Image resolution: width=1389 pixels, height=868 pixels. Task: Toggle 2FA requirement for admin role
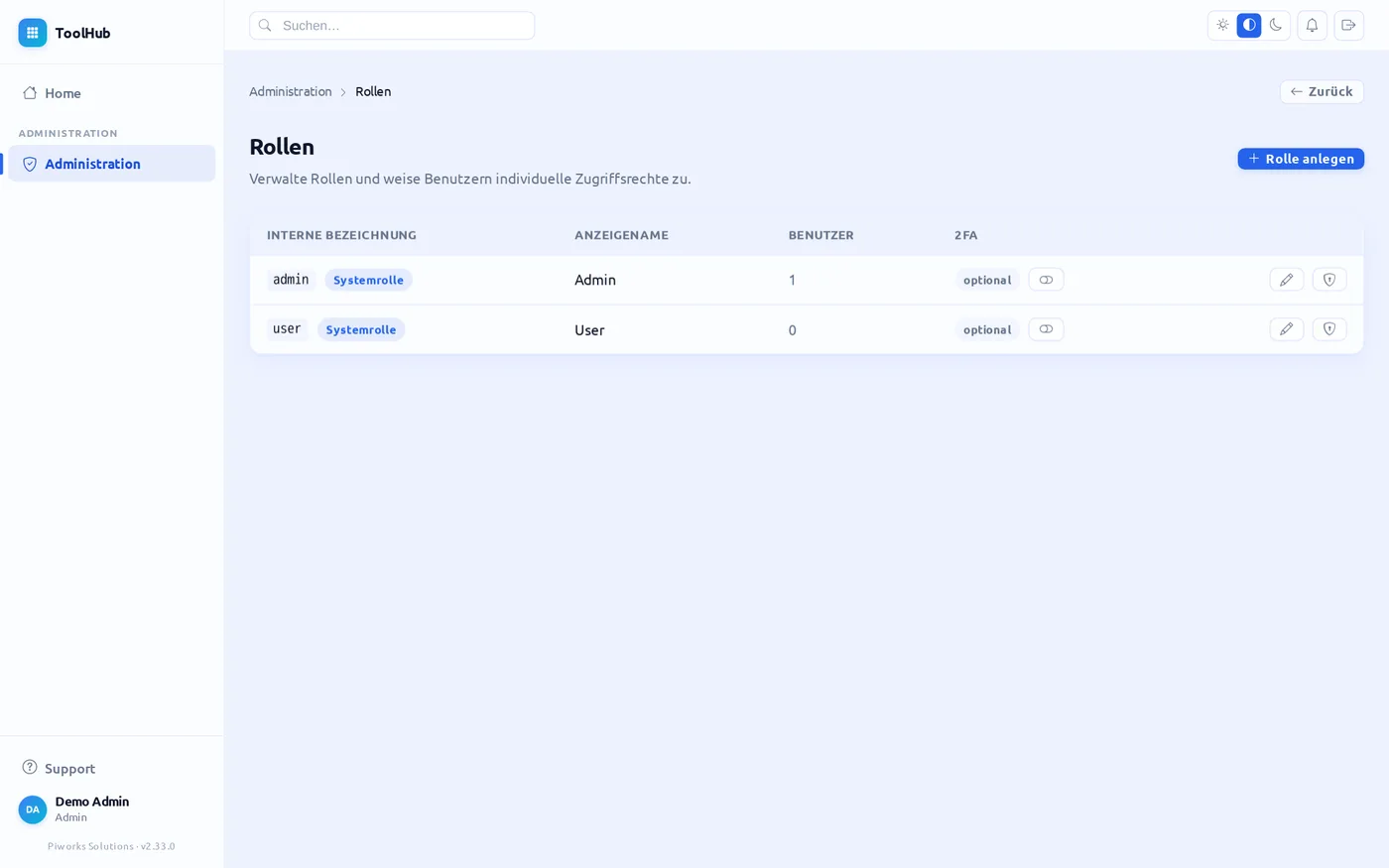click(1046, 280)
